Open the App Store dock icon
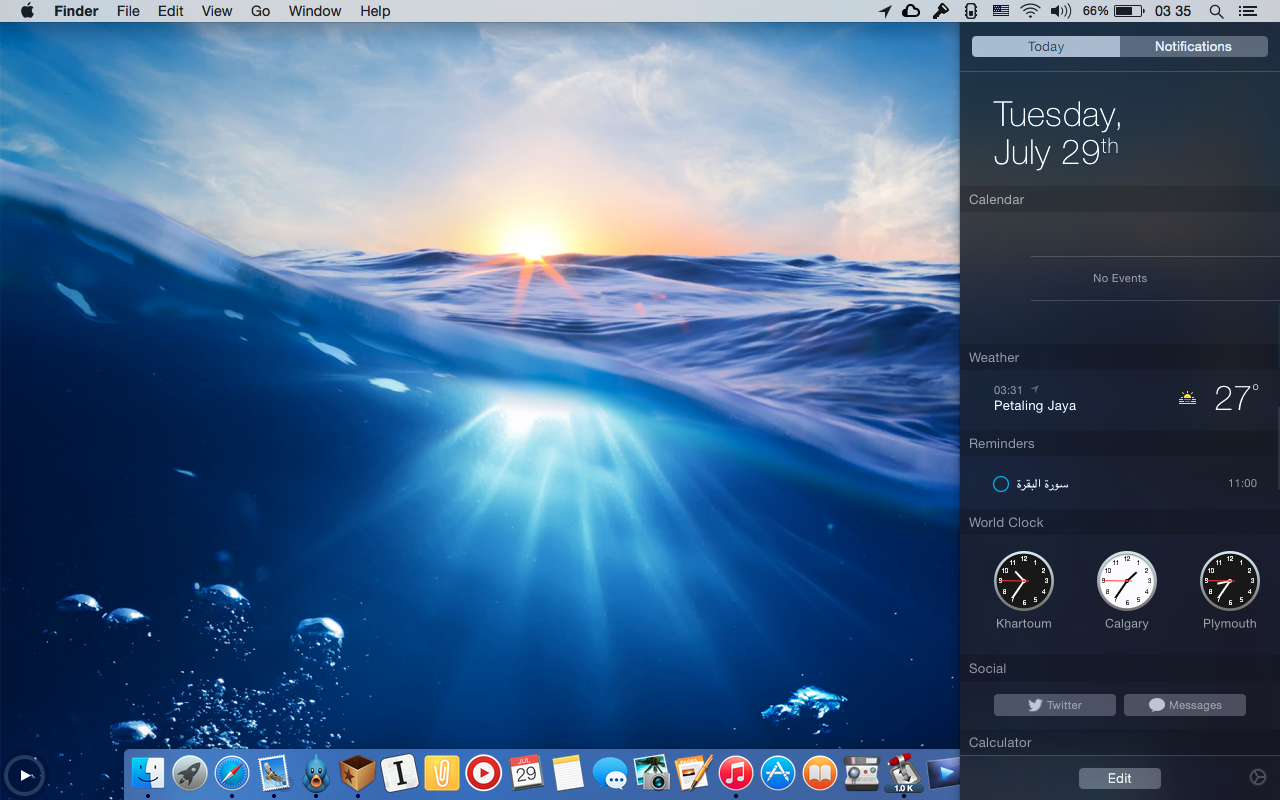The width and height of the screenshot is (1280, 800). tap(778, 773)
